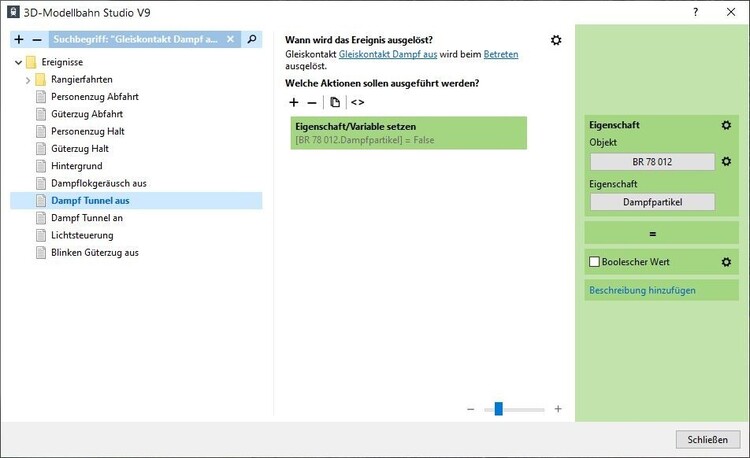Viewport: 750px width, 458px height.
Task: Click the plus icon to add event
Action: point(19,39)
